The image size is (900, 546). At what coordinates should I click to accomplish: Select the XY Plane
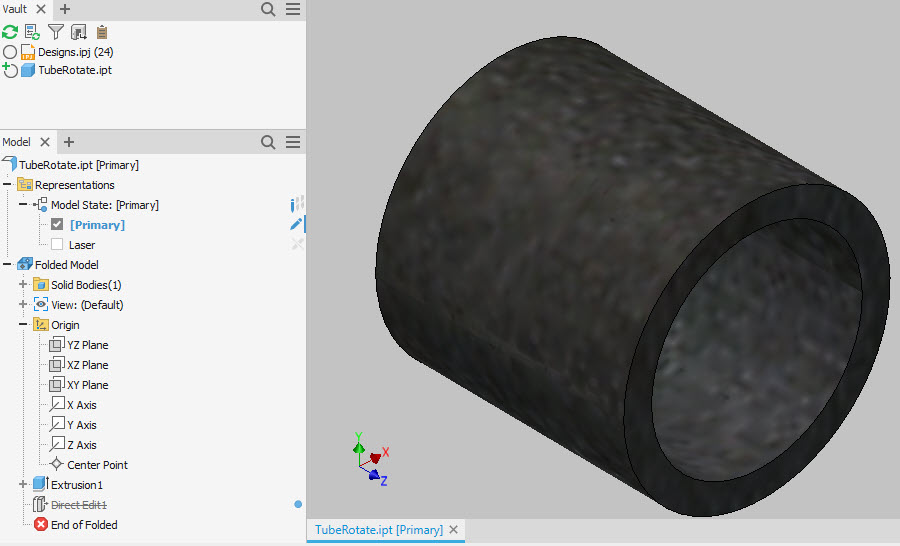click(x=87, y=385)
